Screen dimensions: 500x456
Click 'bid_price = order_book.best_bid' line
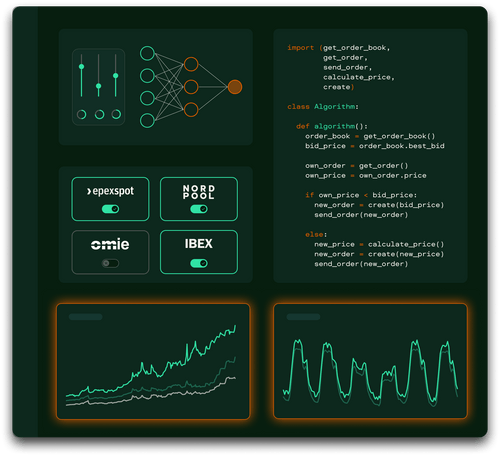tap(375, 146)
